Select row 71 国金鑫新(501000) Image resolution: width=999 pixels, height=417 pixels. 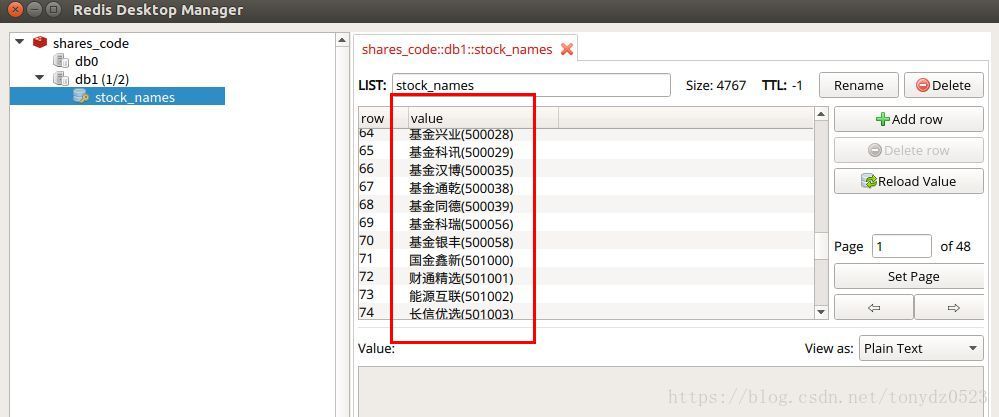click(585, 260)
